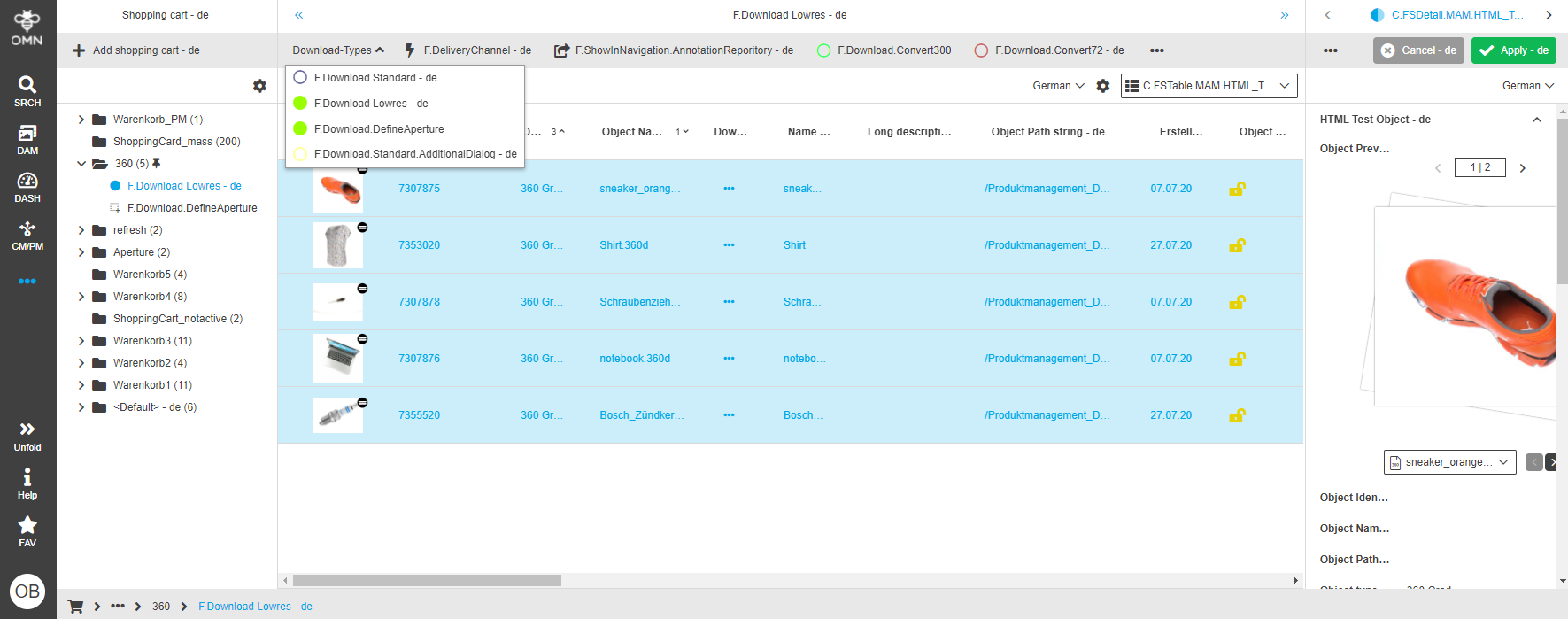
Task: Open breadcrumb ellipsis menu
Action: [x=118, y=607]
